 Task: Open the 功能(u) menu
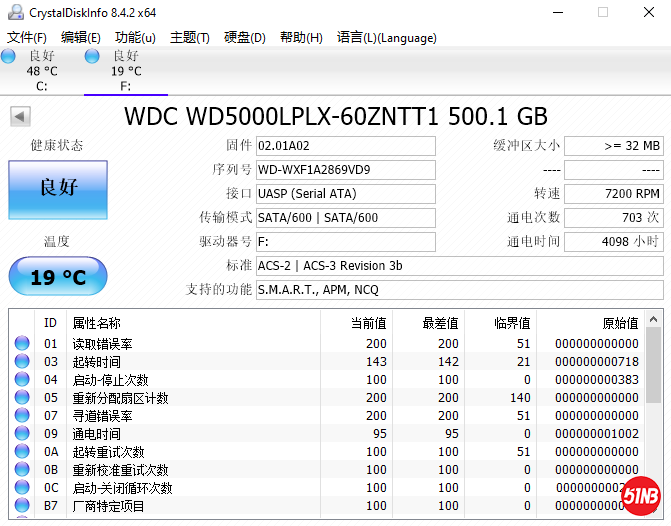[x=135, y=38]
